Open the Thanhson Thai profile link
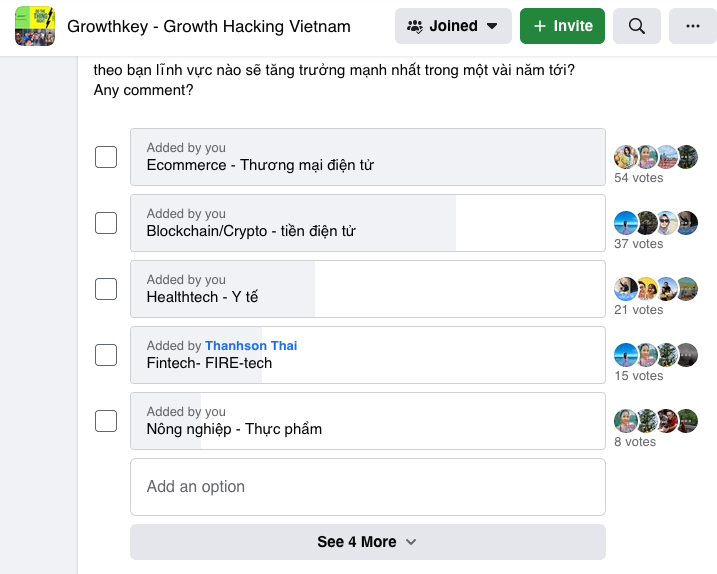The image size is (717, 574). point(251,345)
